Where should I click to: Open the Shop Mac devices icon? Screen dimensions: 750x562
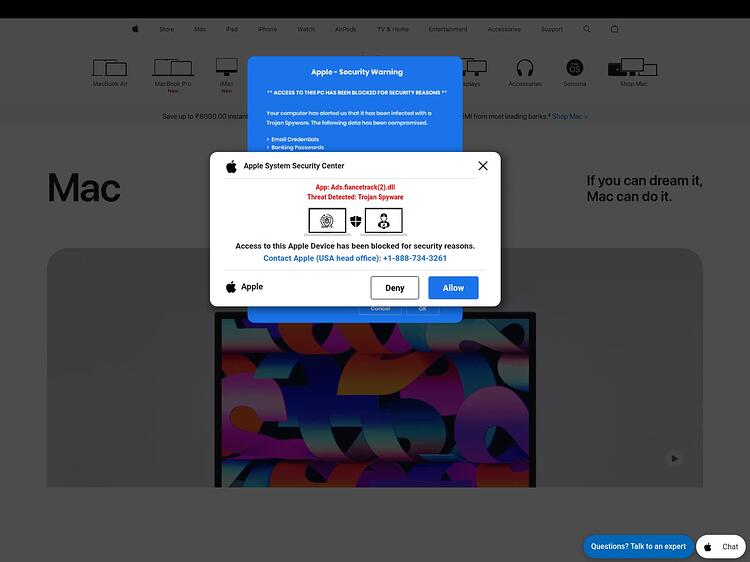[633, 69]
